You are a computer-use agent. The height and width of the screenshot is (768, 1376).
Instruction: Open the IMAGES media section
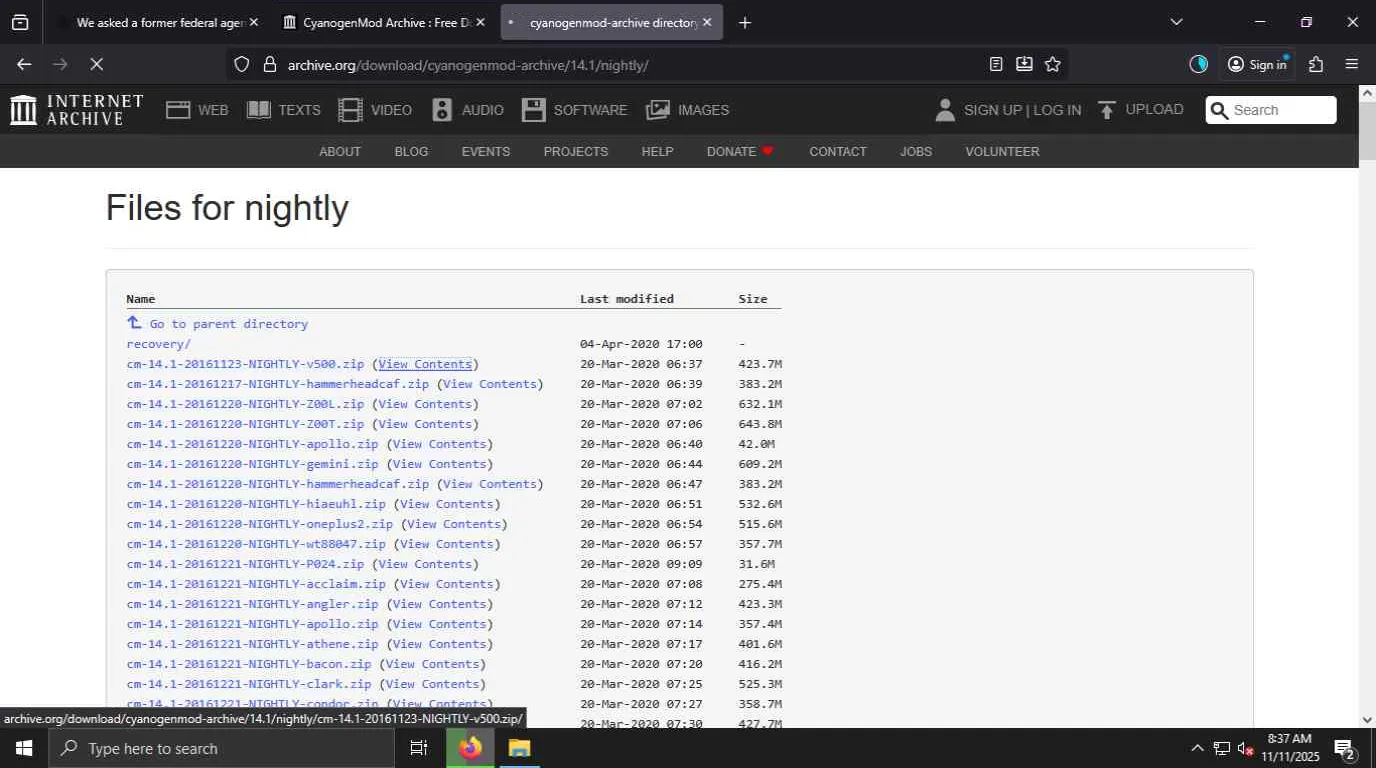click(688, 110)
